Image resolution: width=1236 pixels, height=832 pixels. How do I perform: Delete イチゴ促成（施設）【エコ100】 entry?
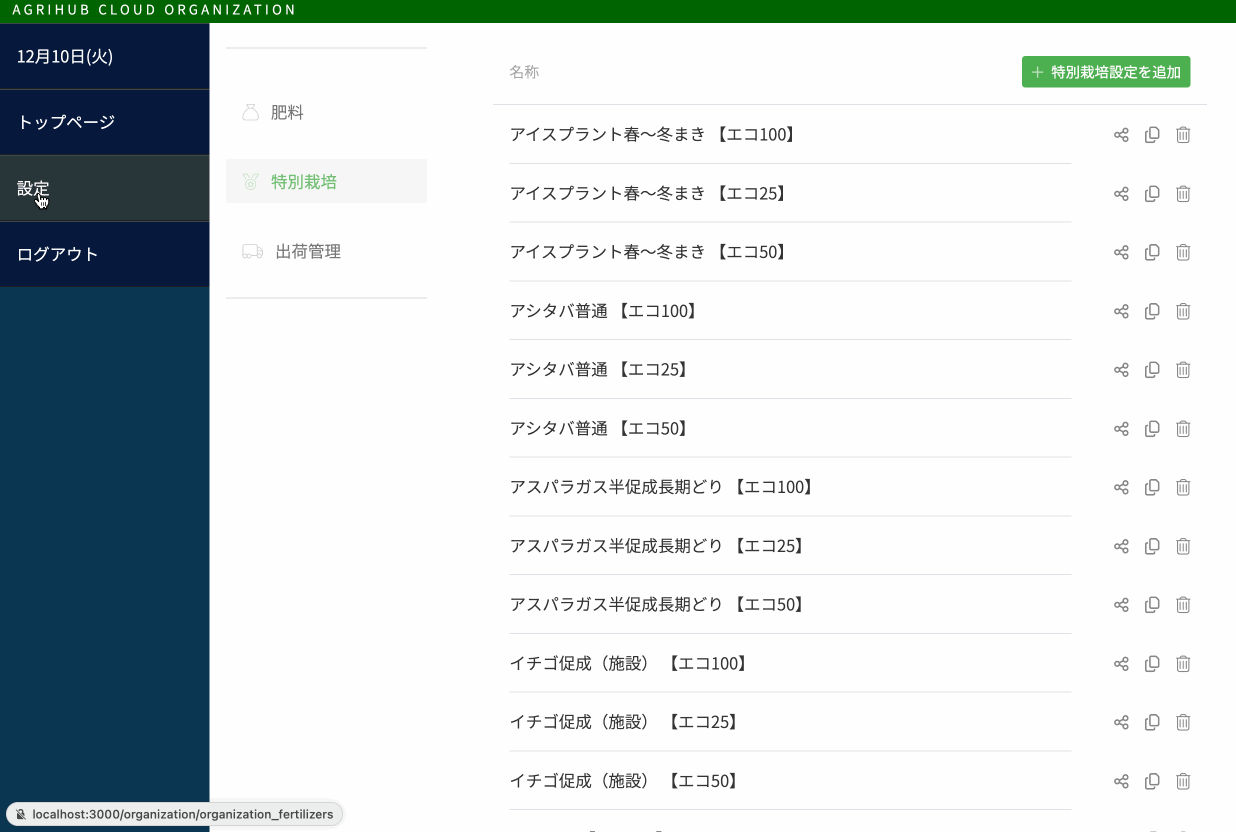[1183, 664]
